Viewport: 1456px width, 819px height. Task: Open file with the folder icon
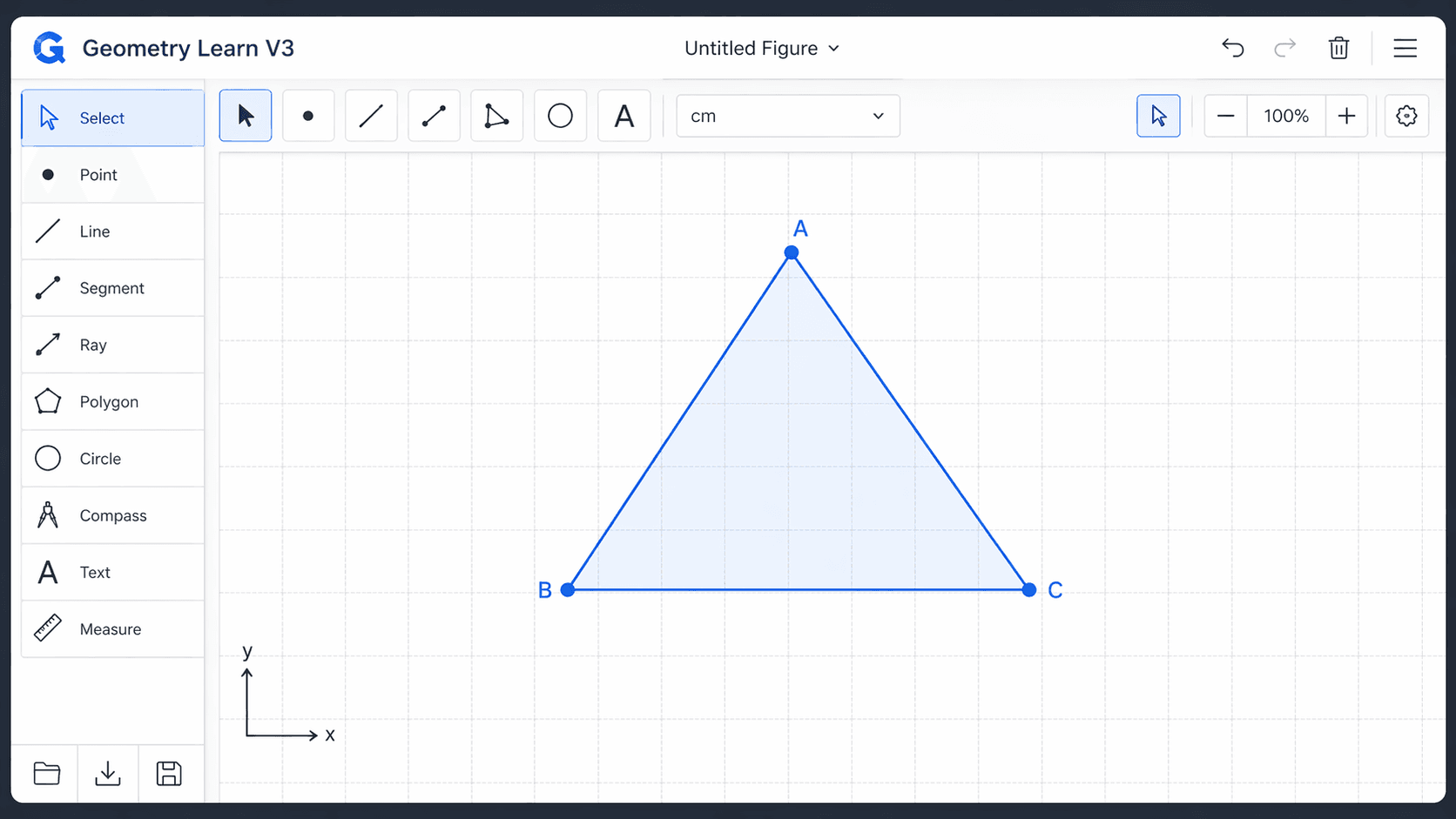pos(46,774)
